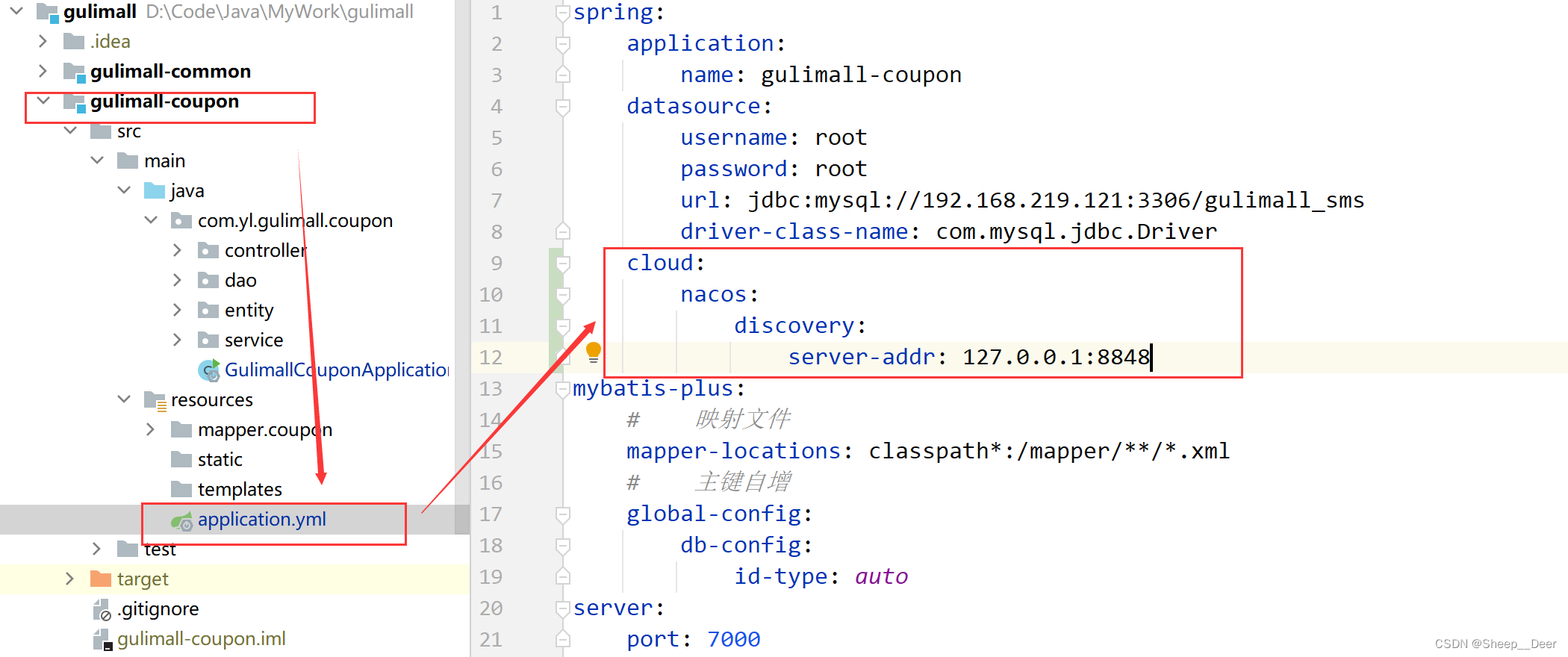Screen dimensions: 1568x657
Task: Click the gulimall root project folder icon
Action: pos(47,12)
